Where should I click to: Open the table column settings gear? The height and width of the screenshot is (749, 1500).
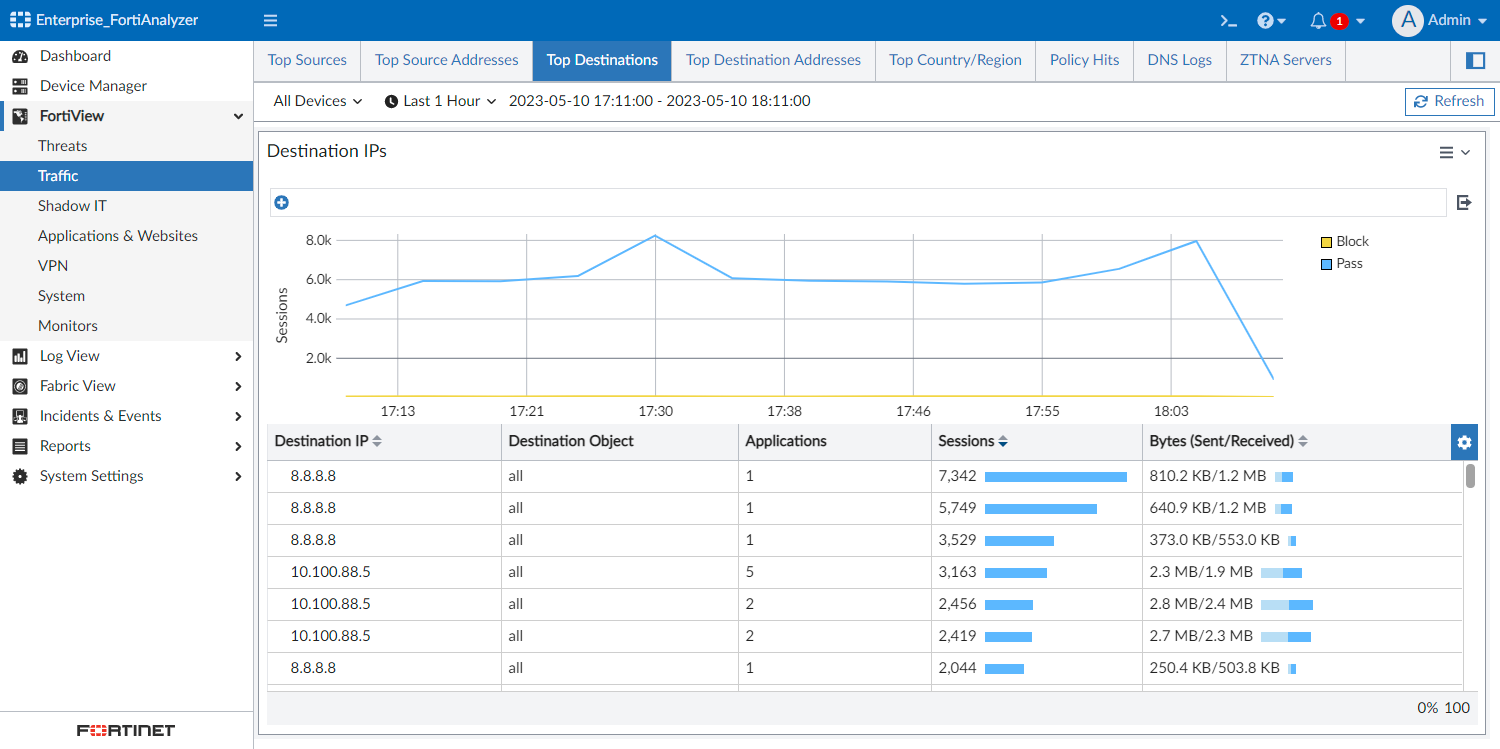[x=1463, y=441]
